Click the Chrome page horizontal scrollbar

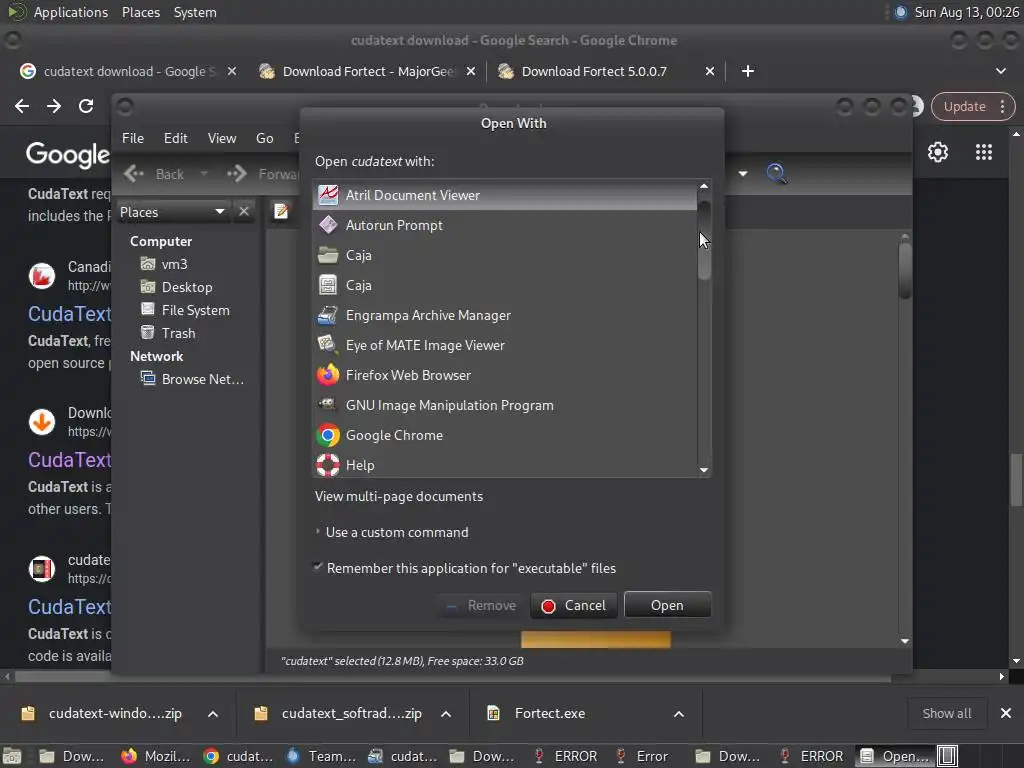[453, 677]
